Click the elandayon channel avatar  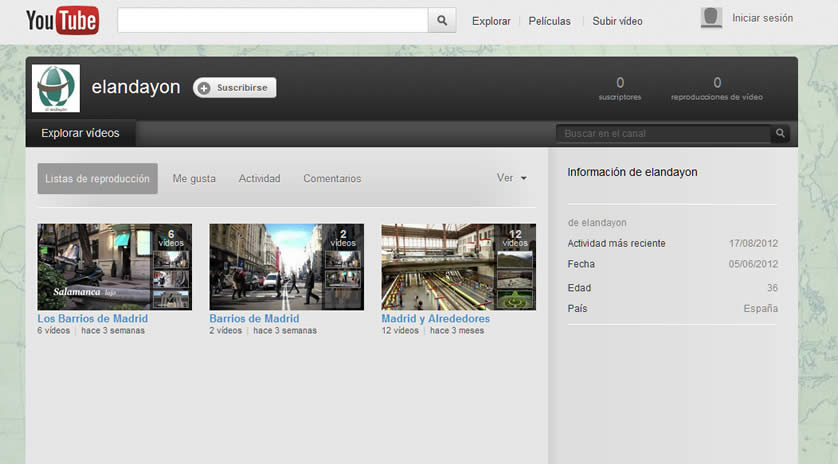pos(56,88)
